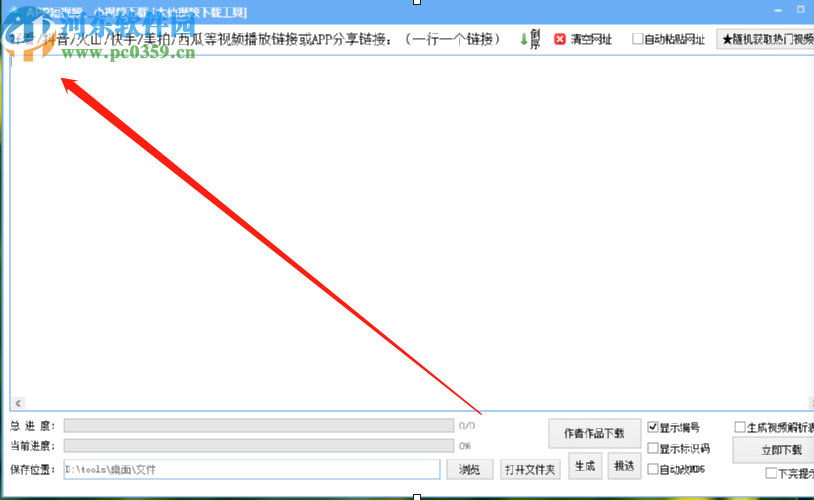Open folder with 打开文件夹 button
The width and height of the screenshot is (814, 500).
[530, 469]
